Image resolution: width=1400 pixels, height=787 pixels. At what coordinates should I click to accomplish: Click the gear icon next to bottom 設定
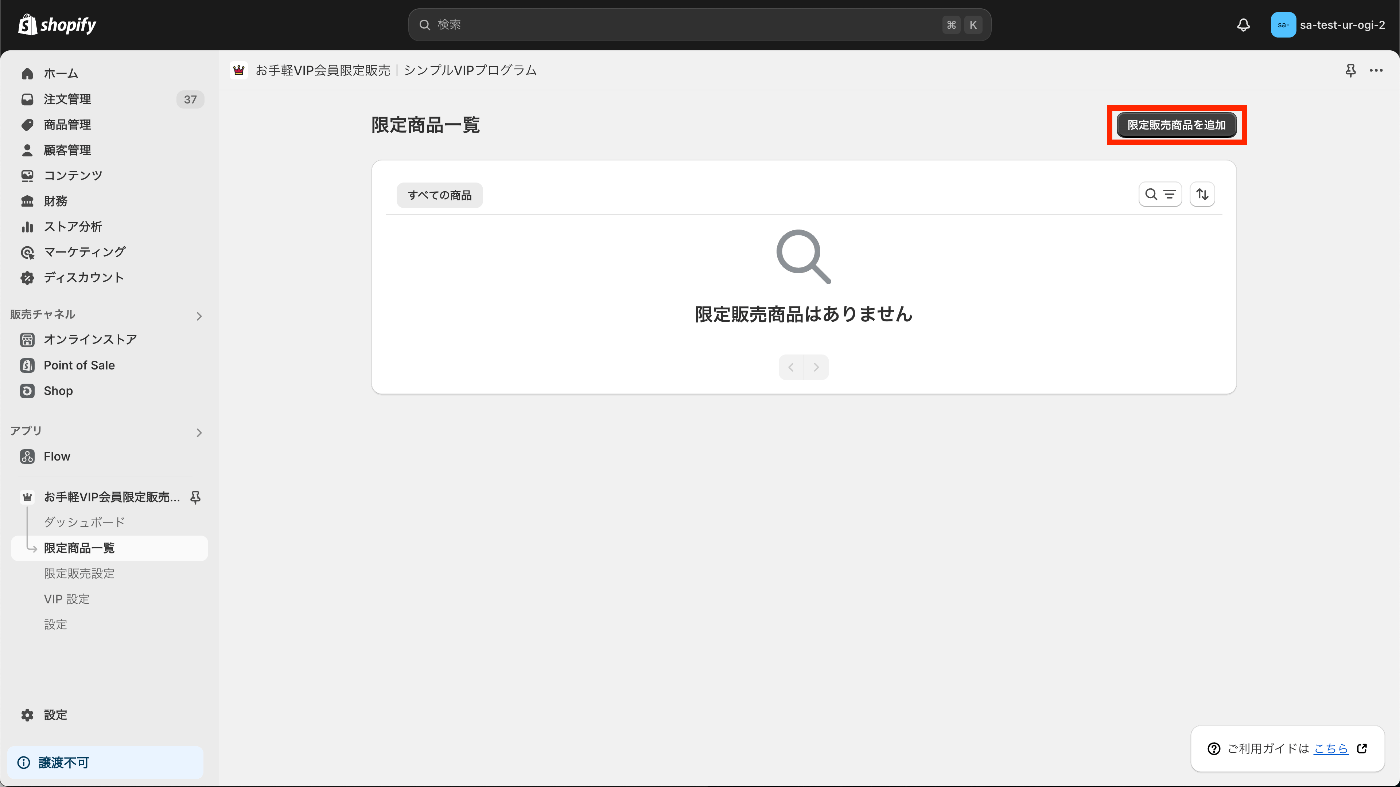tap(27, 715)
